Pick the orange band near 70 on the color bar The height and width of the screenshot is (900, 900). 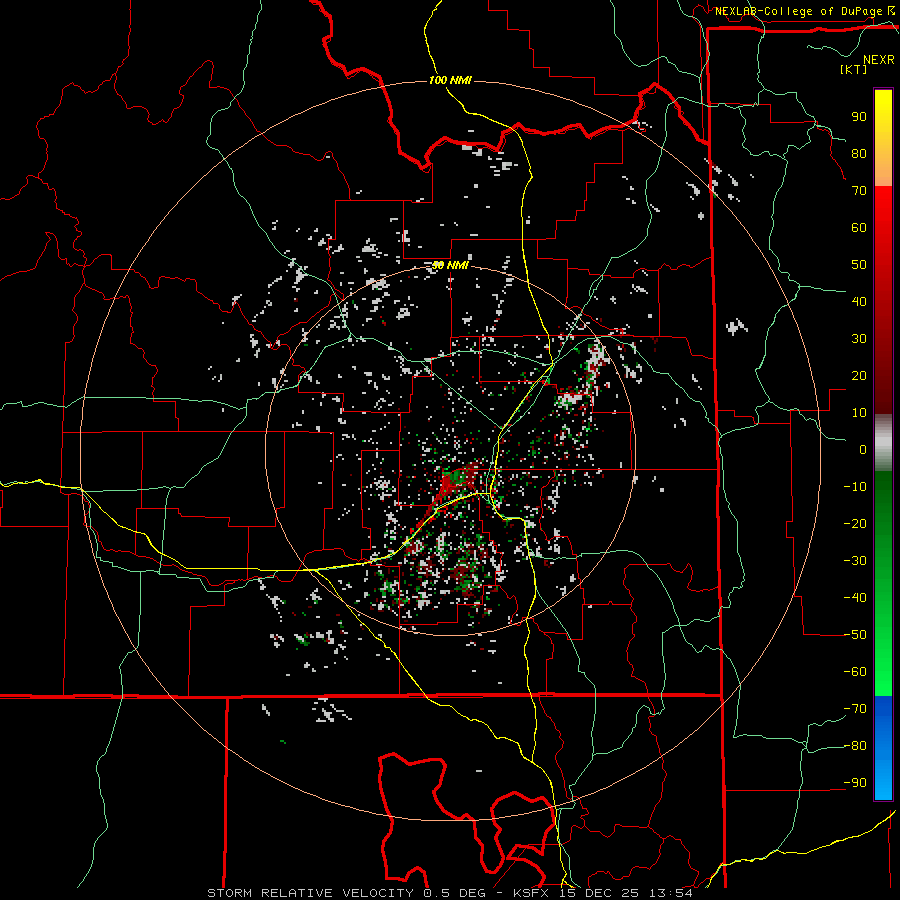[x=883, y=172]
